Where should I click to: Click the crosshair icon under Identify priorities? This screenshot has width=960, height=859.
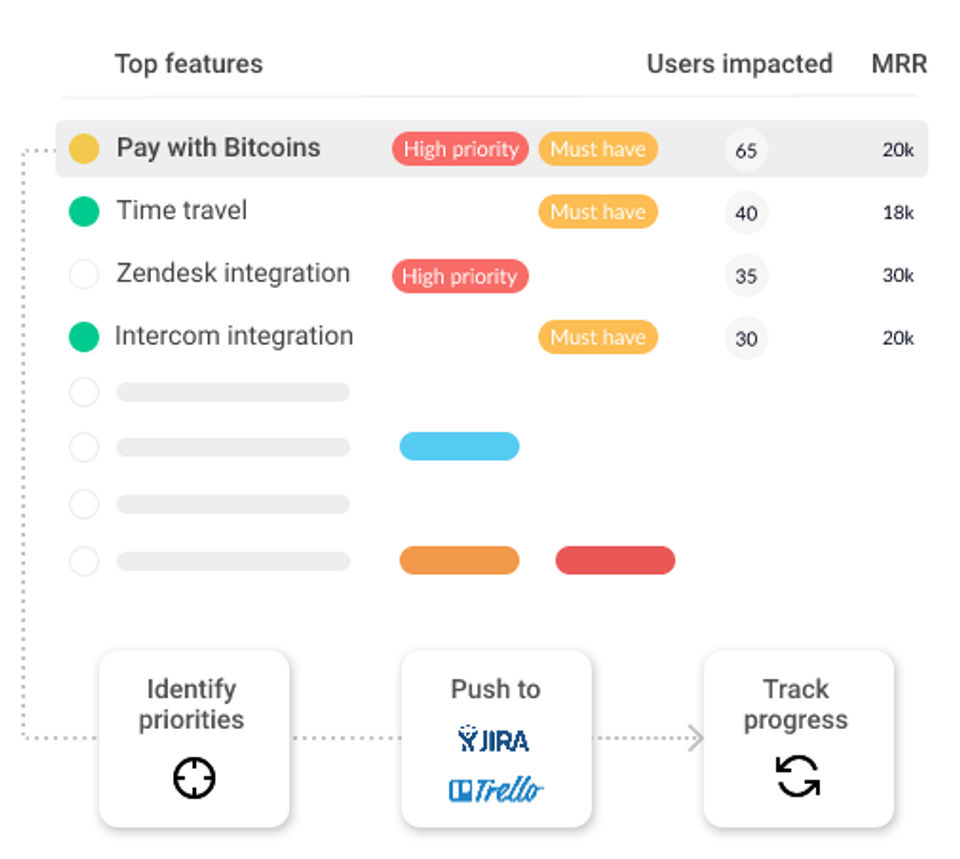(194, 778)
